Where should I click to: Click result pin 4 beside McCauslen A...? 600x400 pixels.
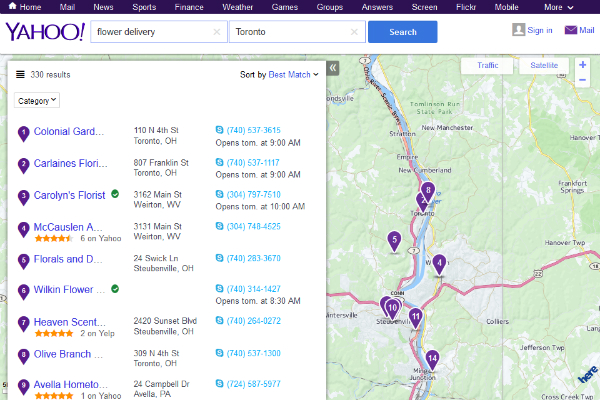click(24, 230)
